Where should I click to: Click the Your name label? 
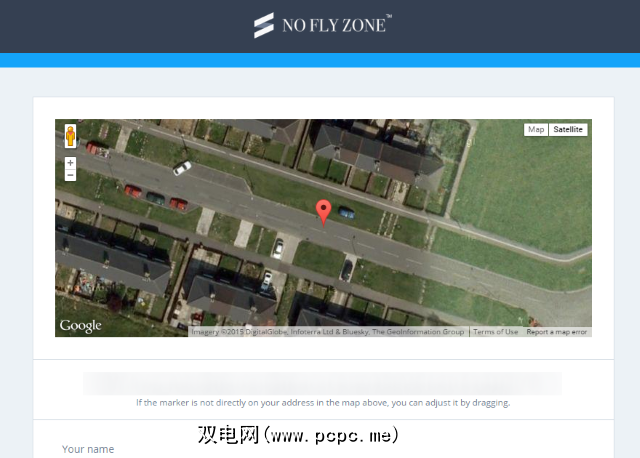[88, 449]
